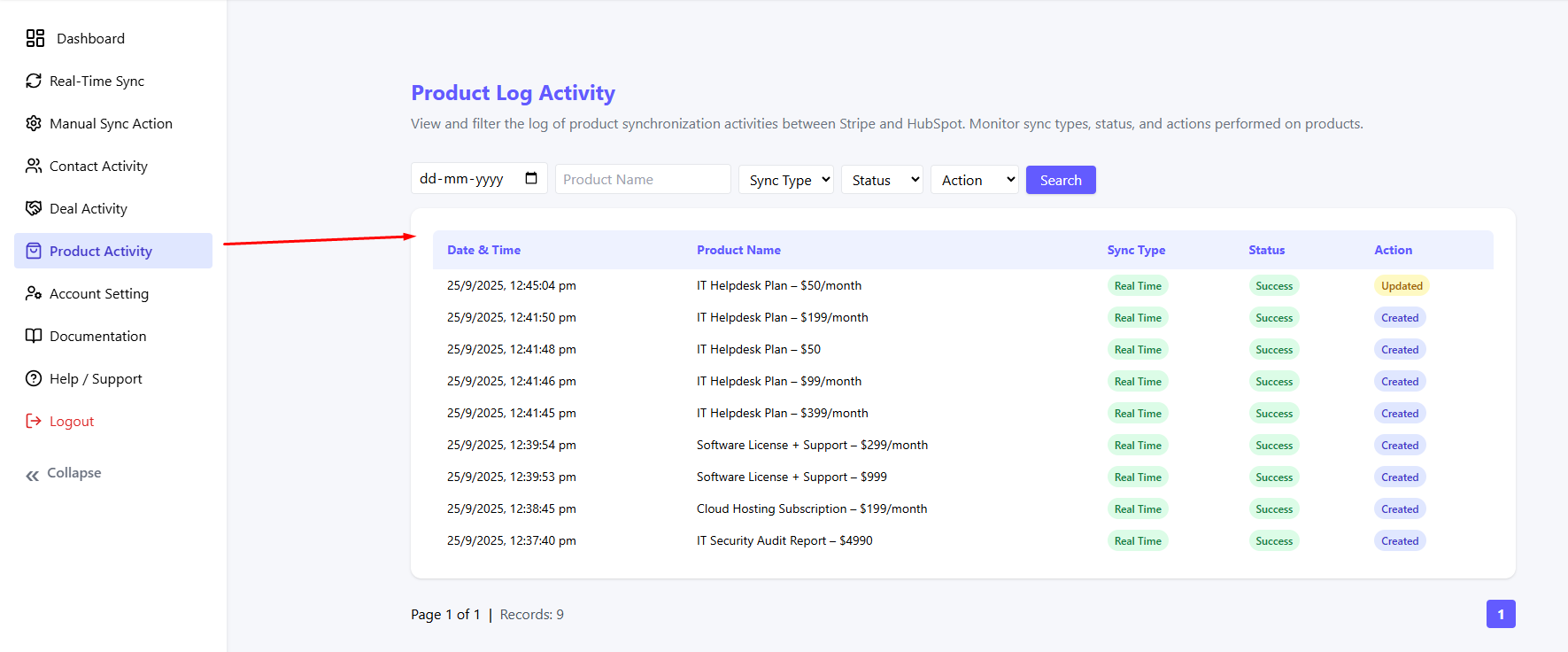Click the Date & Time column header
Viewport: 1568px width, 652px height.
pos(483,250)
